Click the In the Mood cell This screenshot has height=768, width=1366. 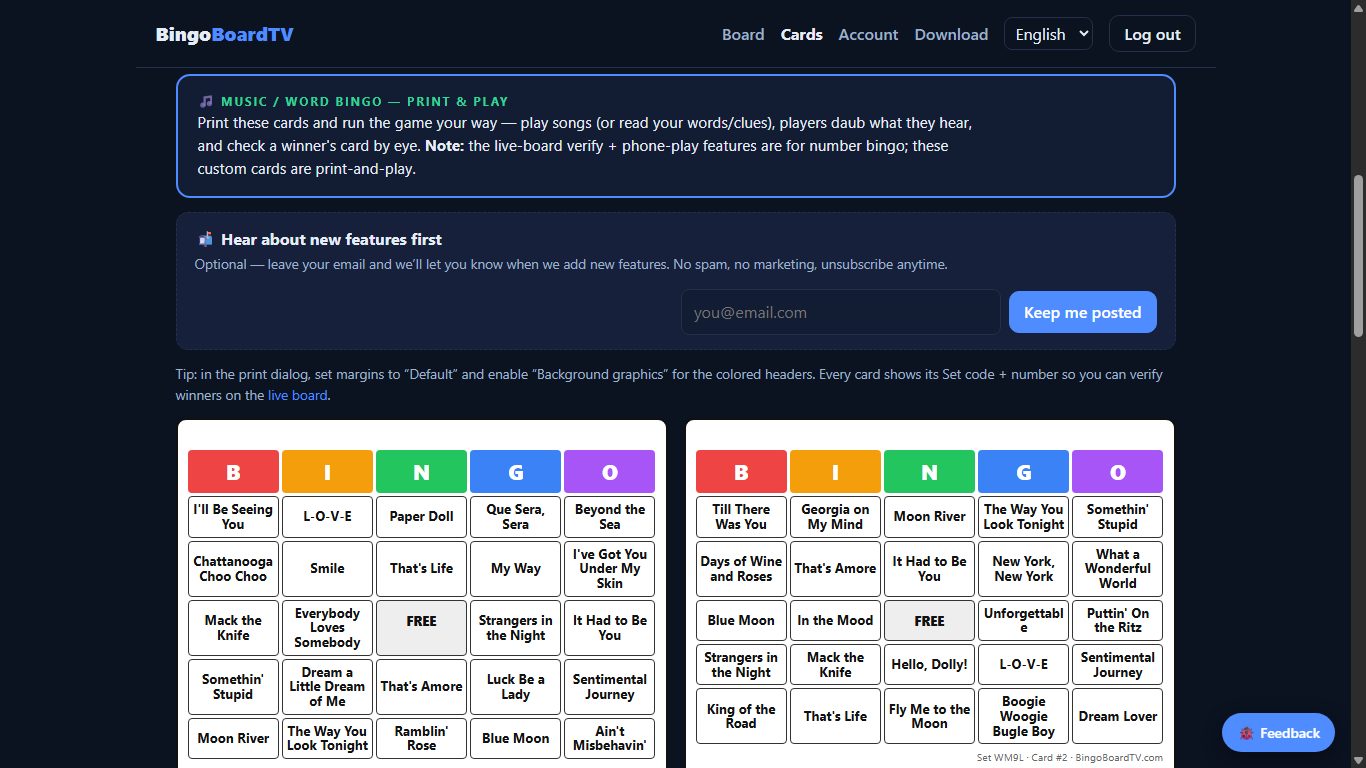pyautogui.click(x=835, y=621)
